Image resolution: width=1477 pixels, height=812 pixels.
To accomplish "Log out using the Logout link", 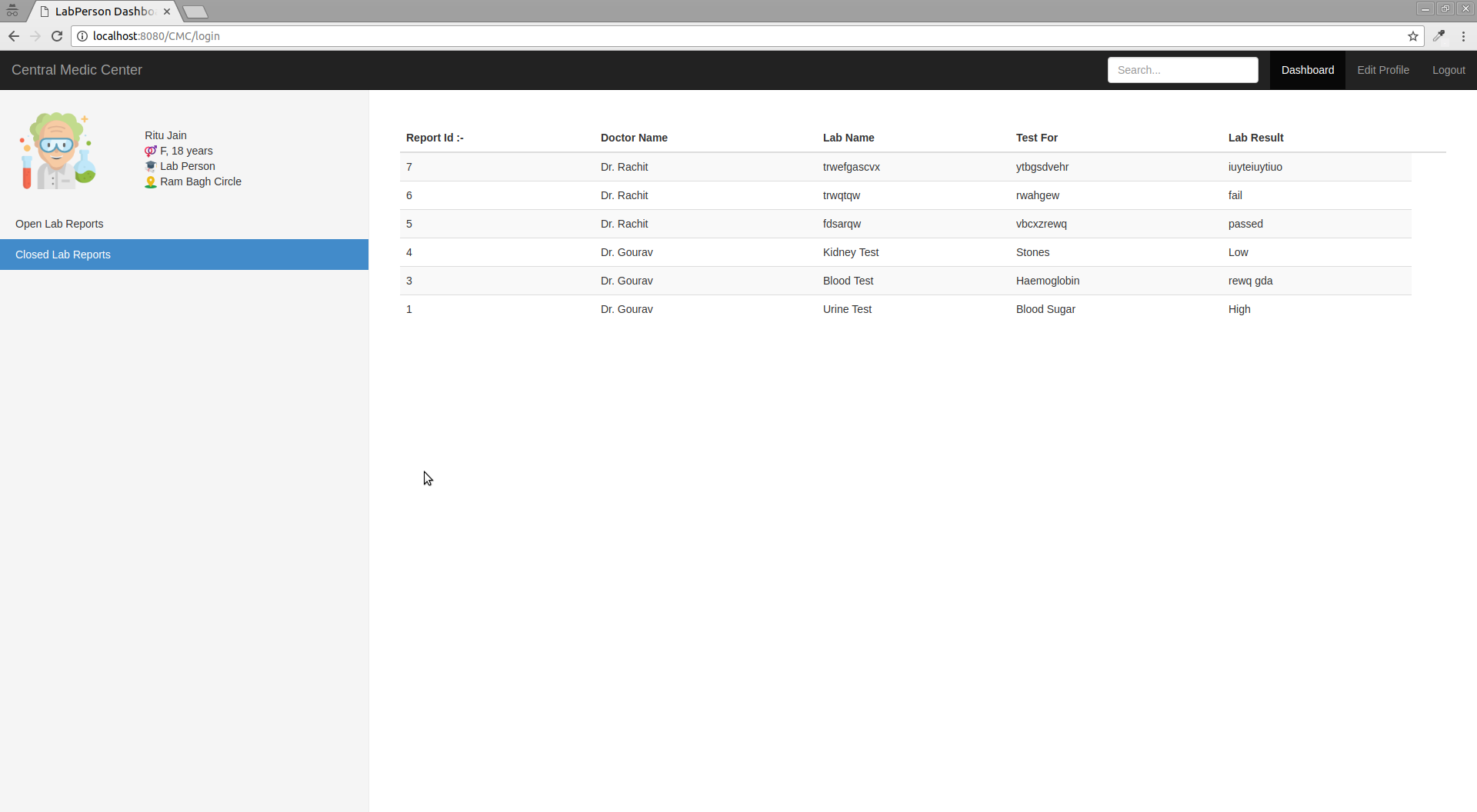I will (1448, 70).
